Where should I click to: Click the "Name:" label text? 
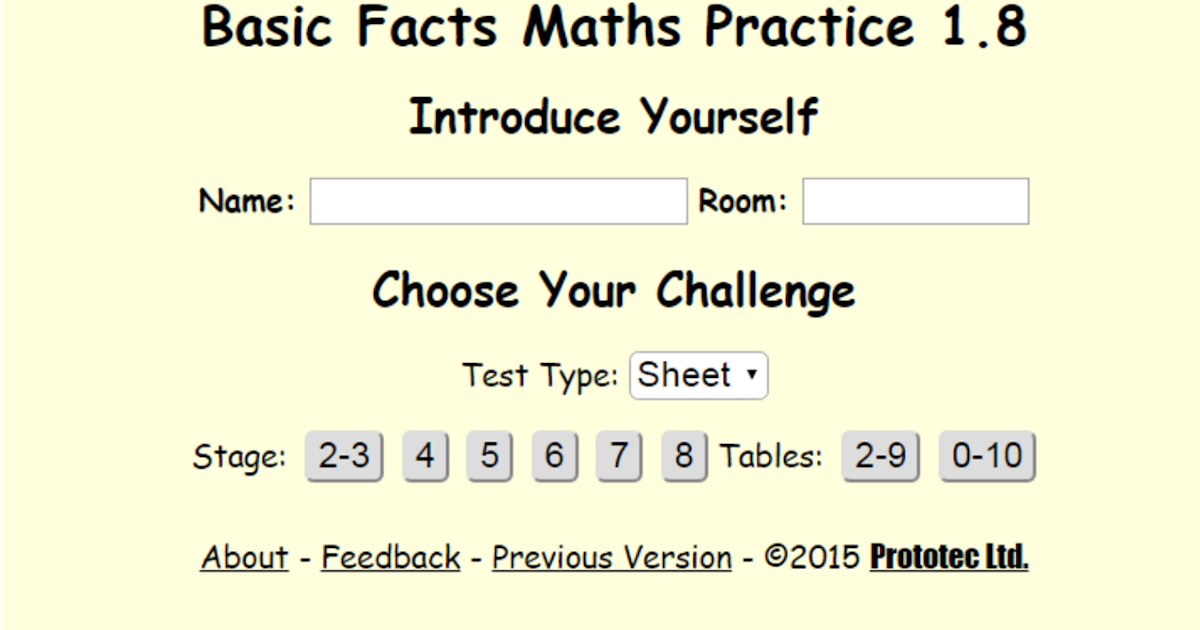[x=248, y=201]
